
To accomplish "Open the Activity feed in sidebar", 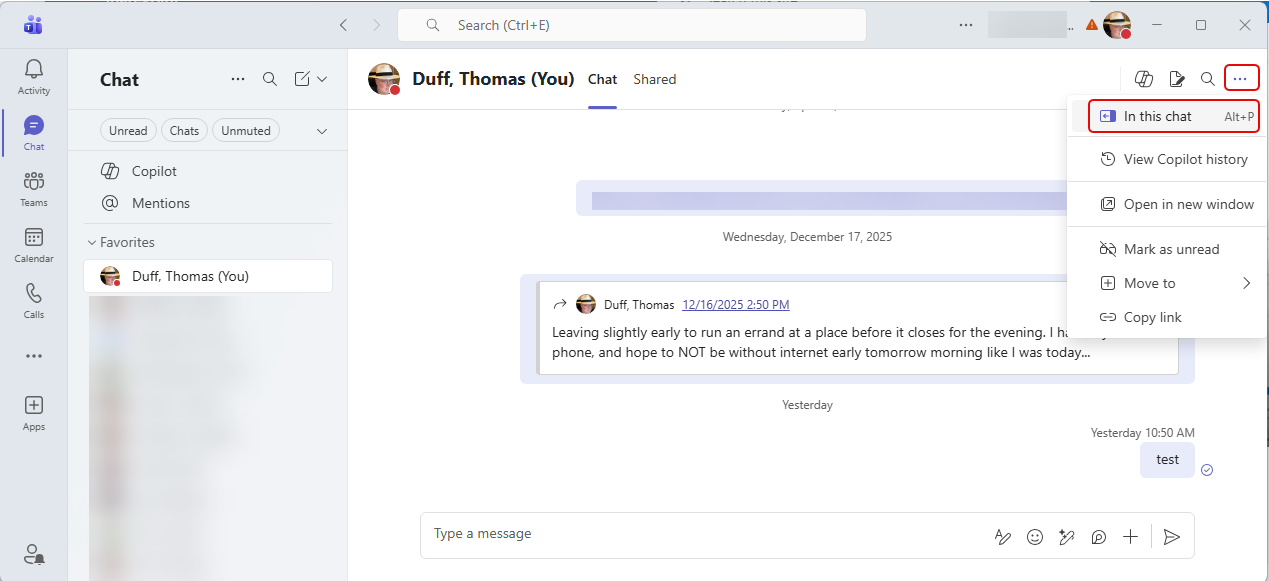I will pos(34,76).
